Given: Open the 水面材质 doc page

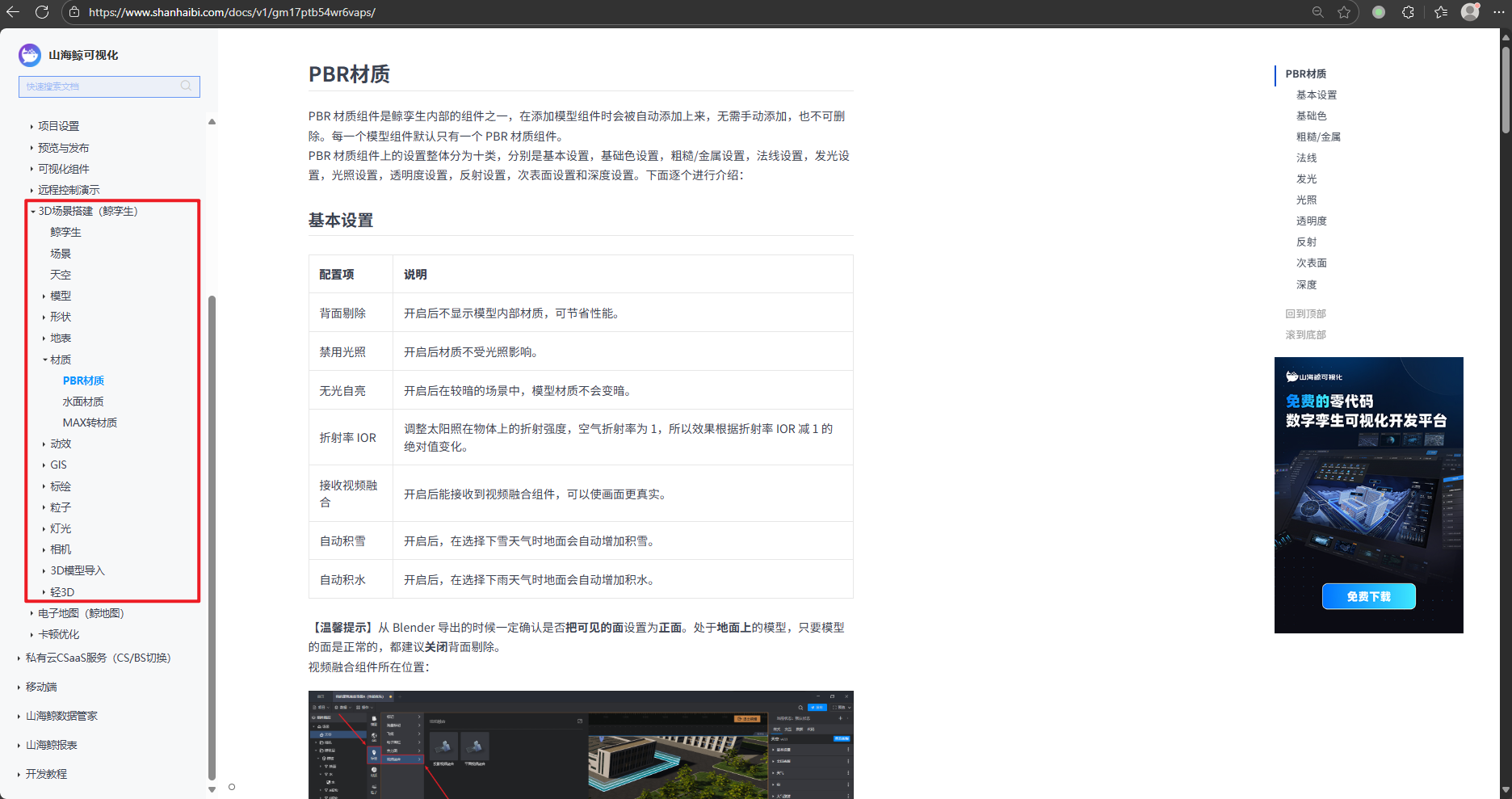Looking at the screenshot, I should tap(83, 402).
